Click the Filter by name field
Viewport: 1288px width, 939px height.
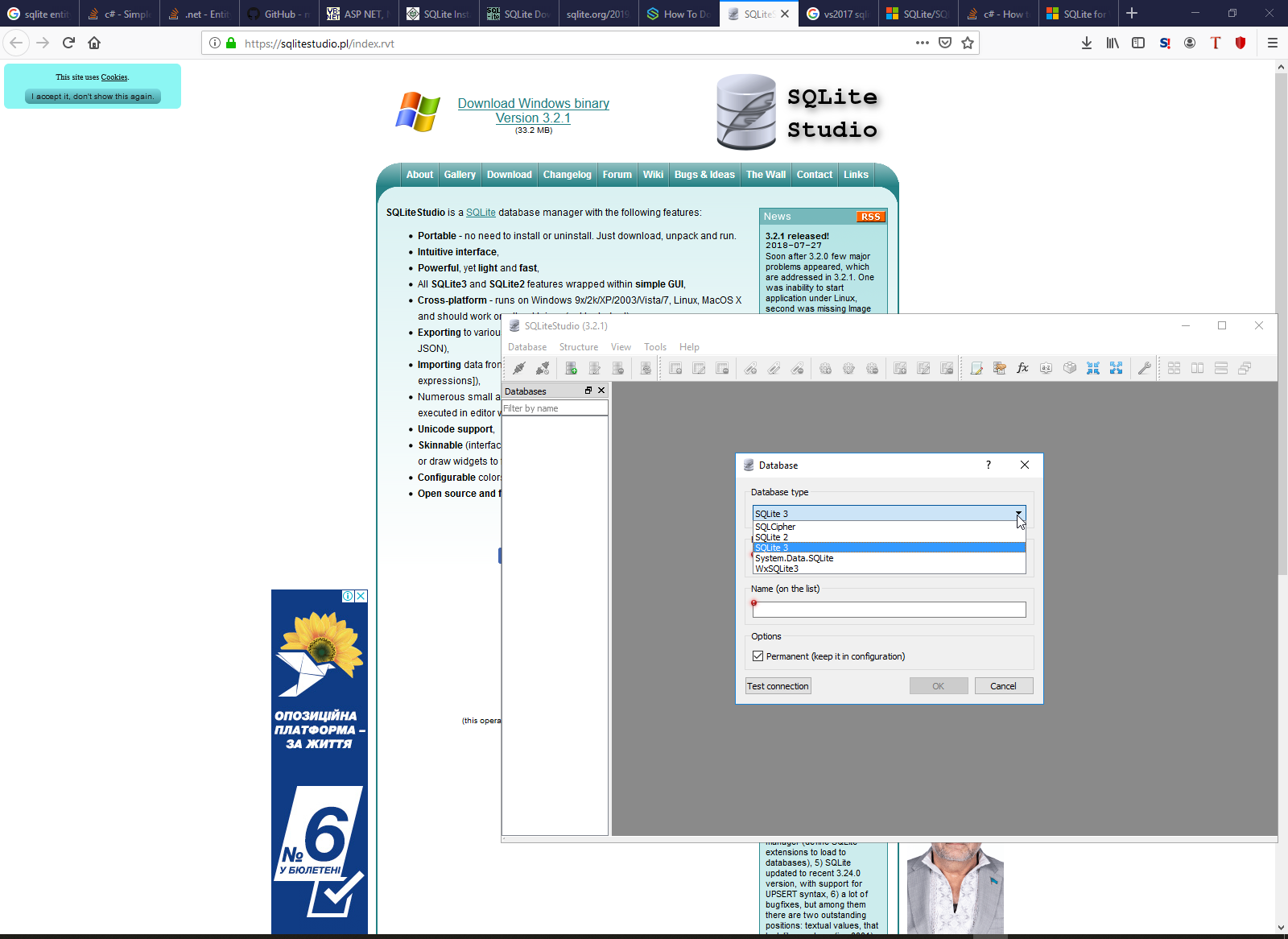[555, 408]
